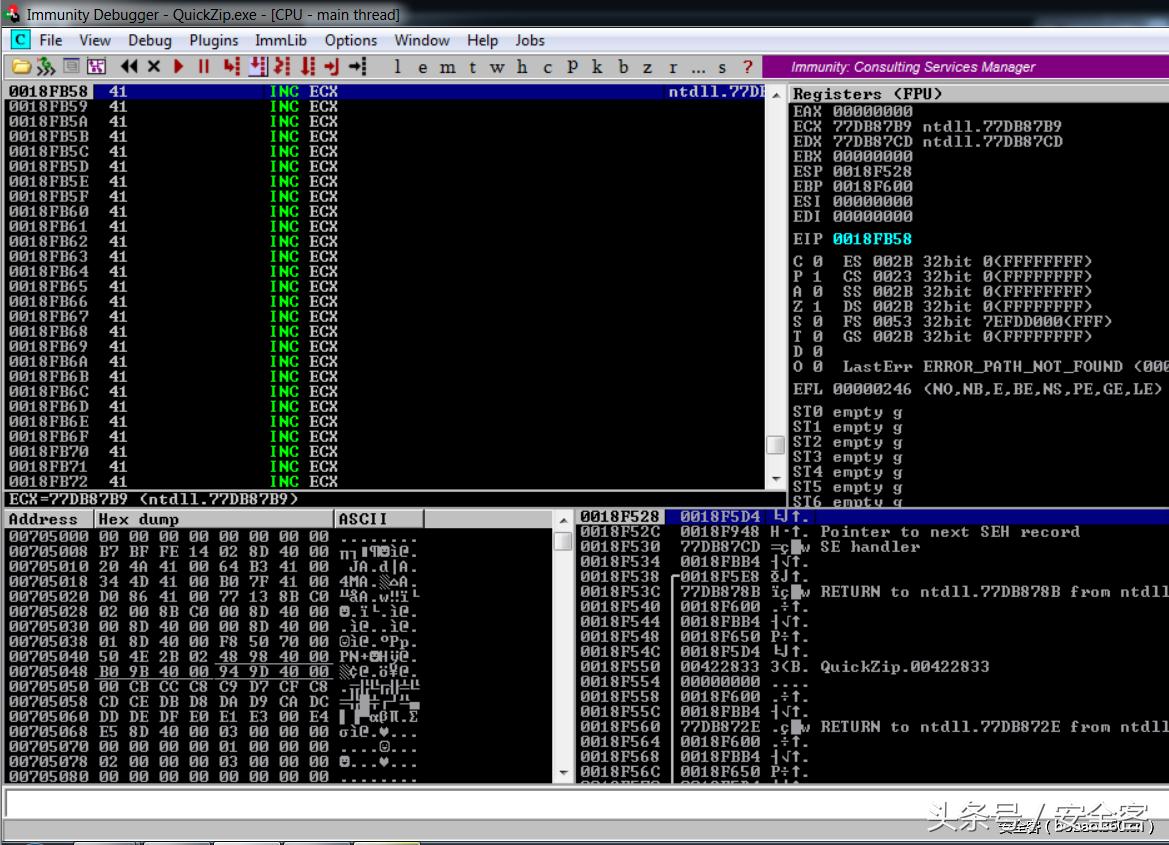Open the Debug menu

click(149, 40)
